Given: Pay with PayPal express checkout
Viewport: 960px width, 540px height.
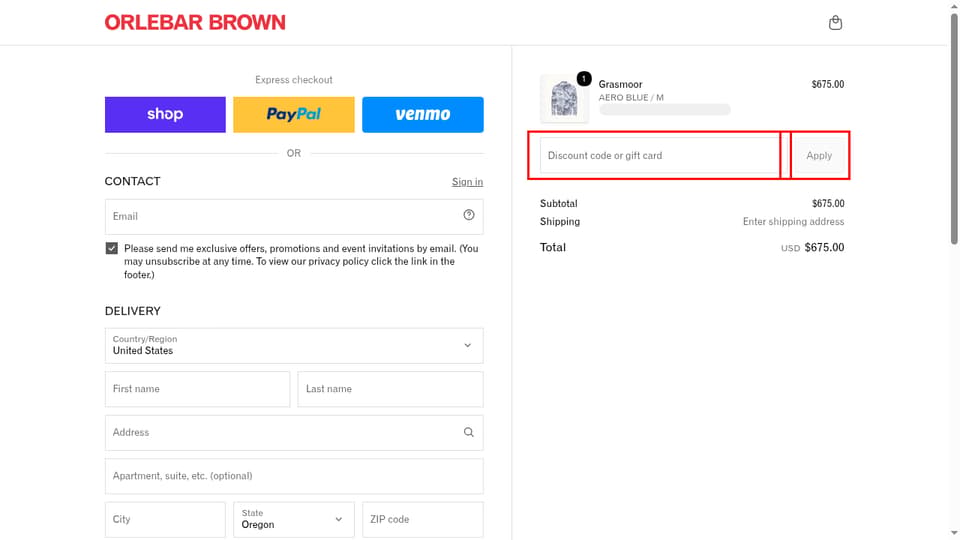Looking at the screenshot, I should pyautogui.click(x=294, y=114).
